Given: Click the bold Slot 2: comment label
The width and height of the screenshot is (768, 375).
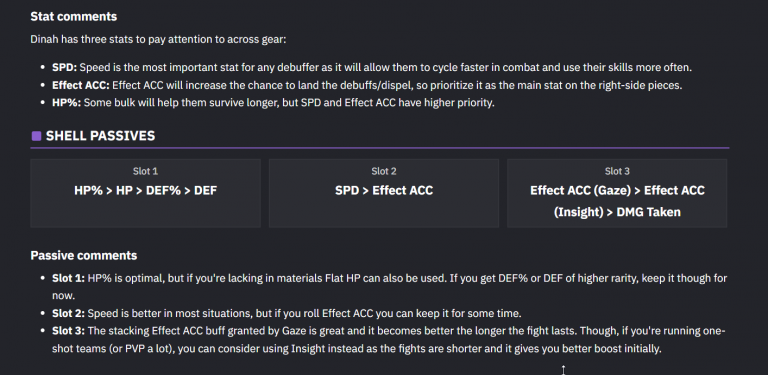Looking at the screenshot, I should (69, 313).
